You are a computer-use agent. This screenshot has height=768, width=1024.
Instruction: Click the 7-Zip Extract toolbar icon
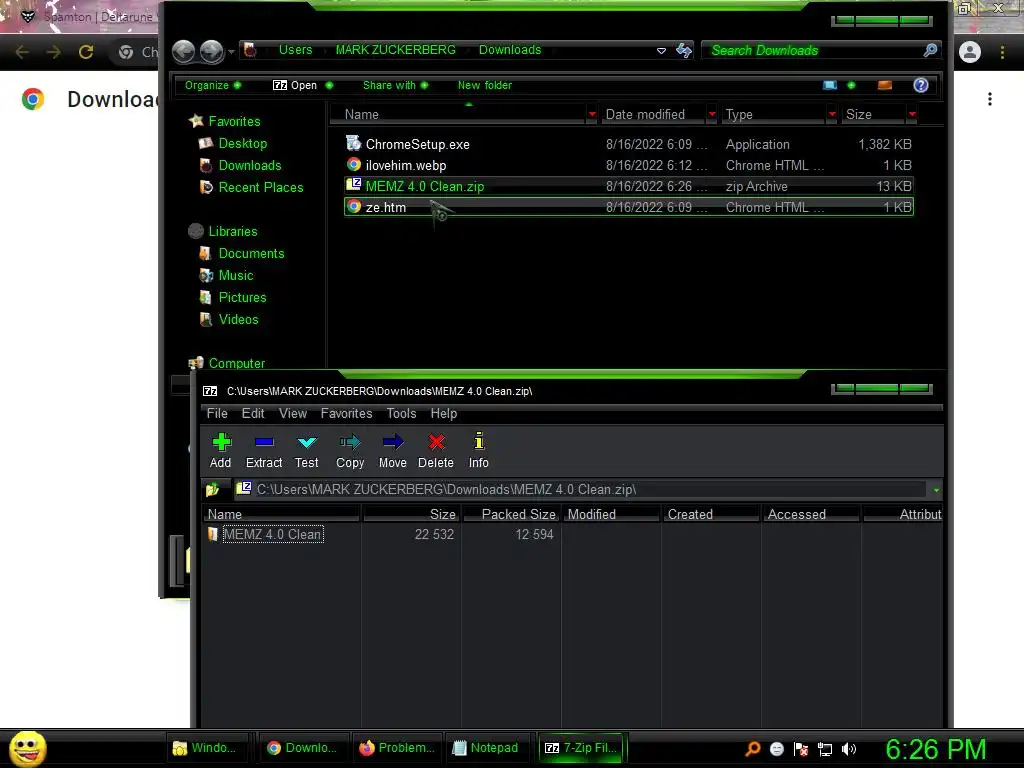(x=264, y=442)
